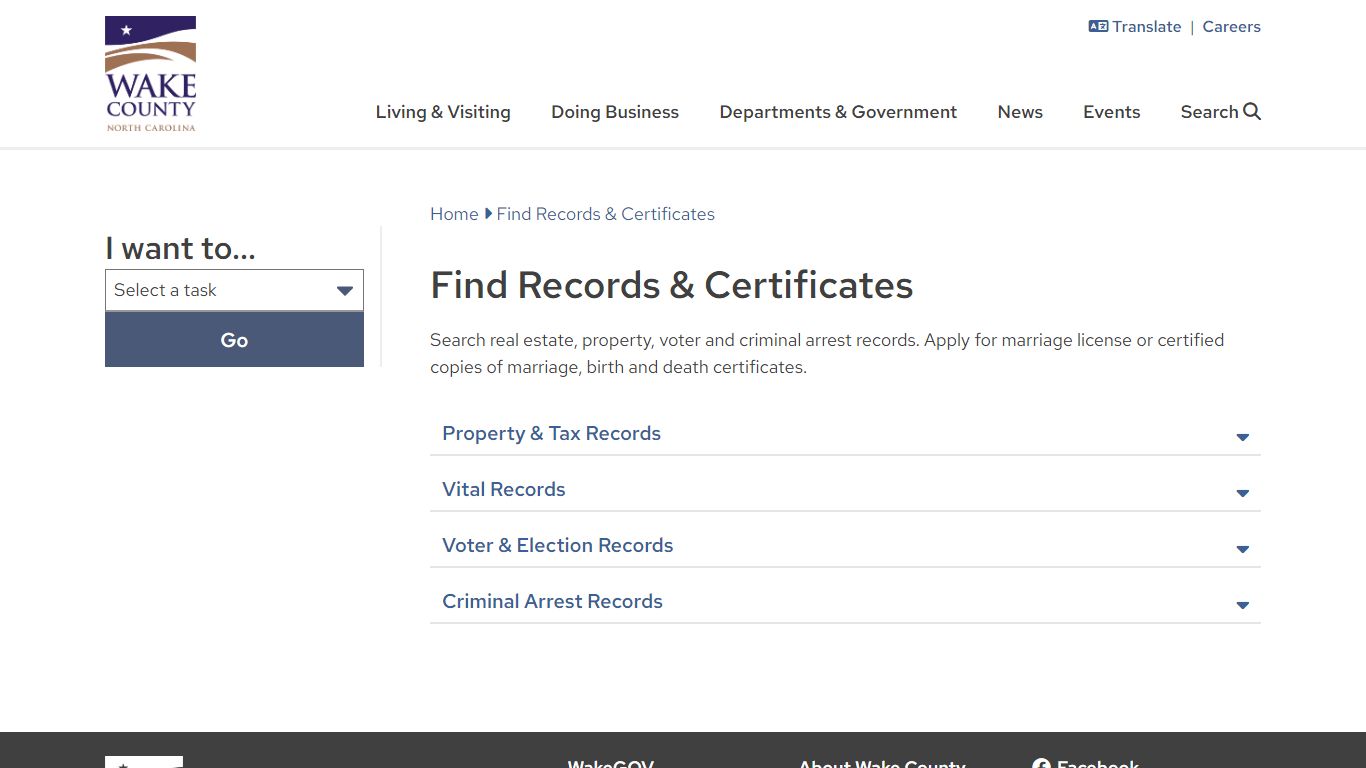Image resolution: width=1366 pixels, height=768 pixels.
Task: Click the Vital Records chevron arrow
Action: 1243,493
